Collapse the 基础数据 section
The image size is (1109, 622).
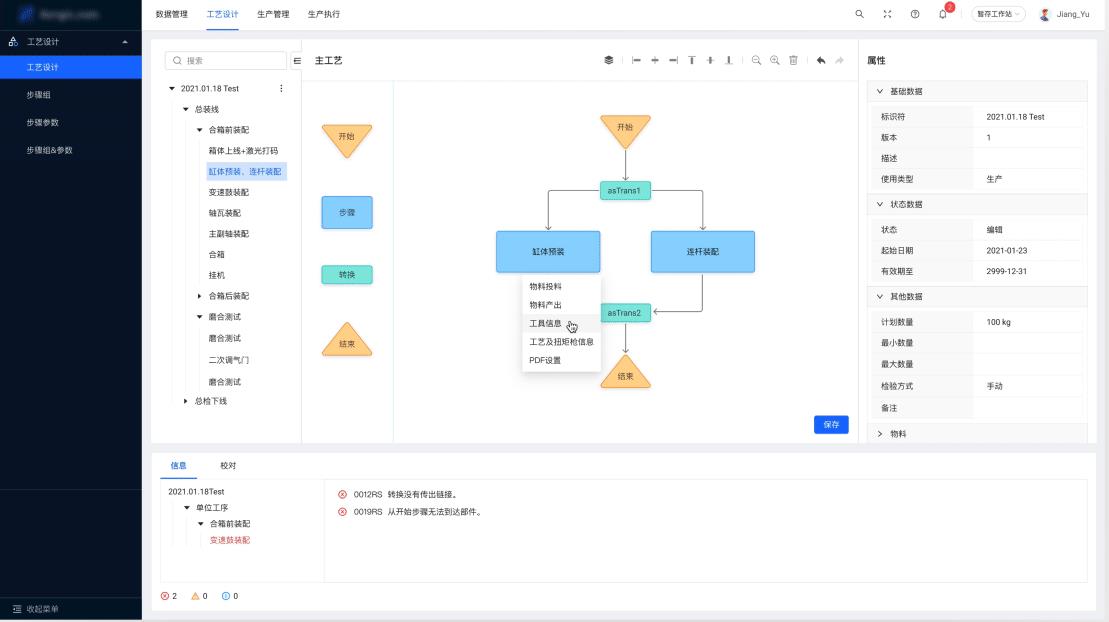click(880, 91)
